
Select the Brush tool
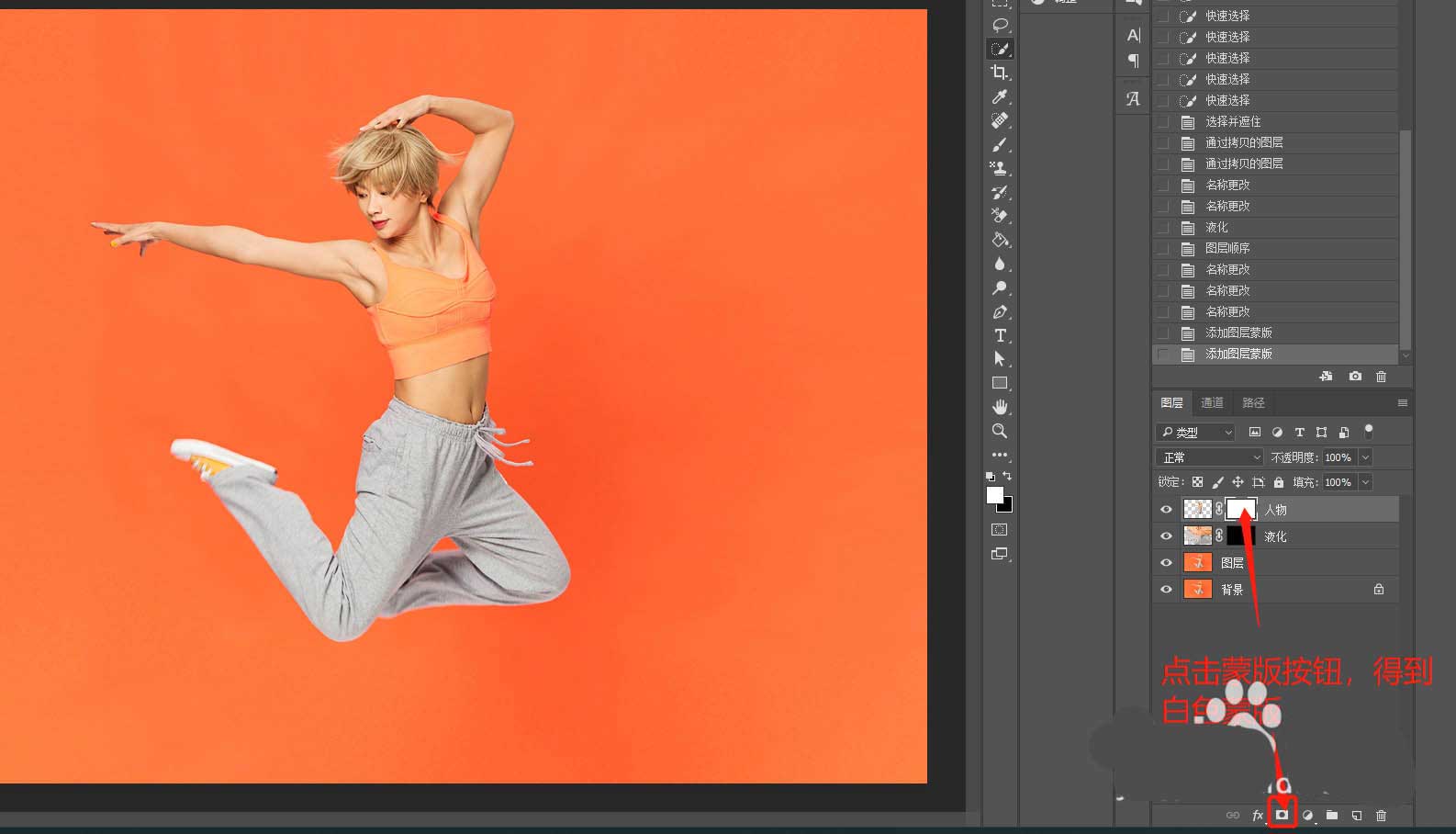tap(1000, 144)
